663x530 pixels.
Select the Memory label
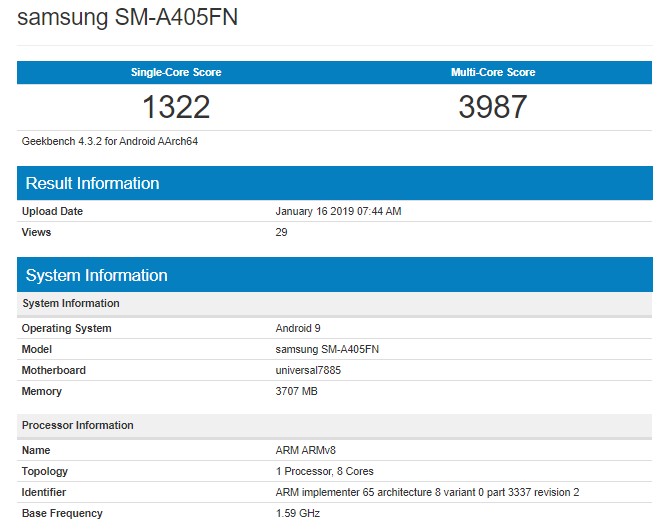click(42, 392)
